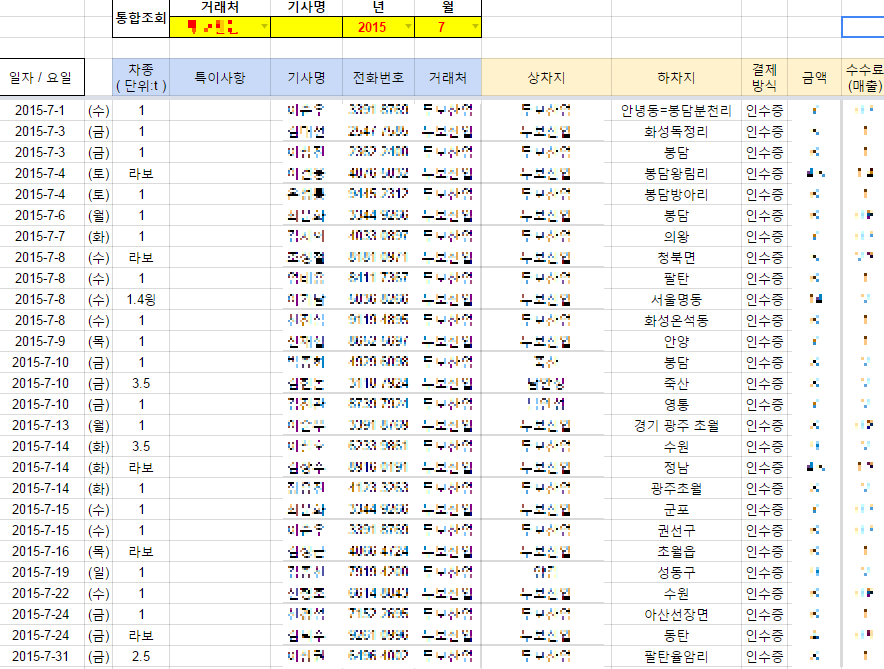Select the cell containing 안녕동=봉담분천리
The width and height of the screenshot is (884, 669).
point(676,110)
